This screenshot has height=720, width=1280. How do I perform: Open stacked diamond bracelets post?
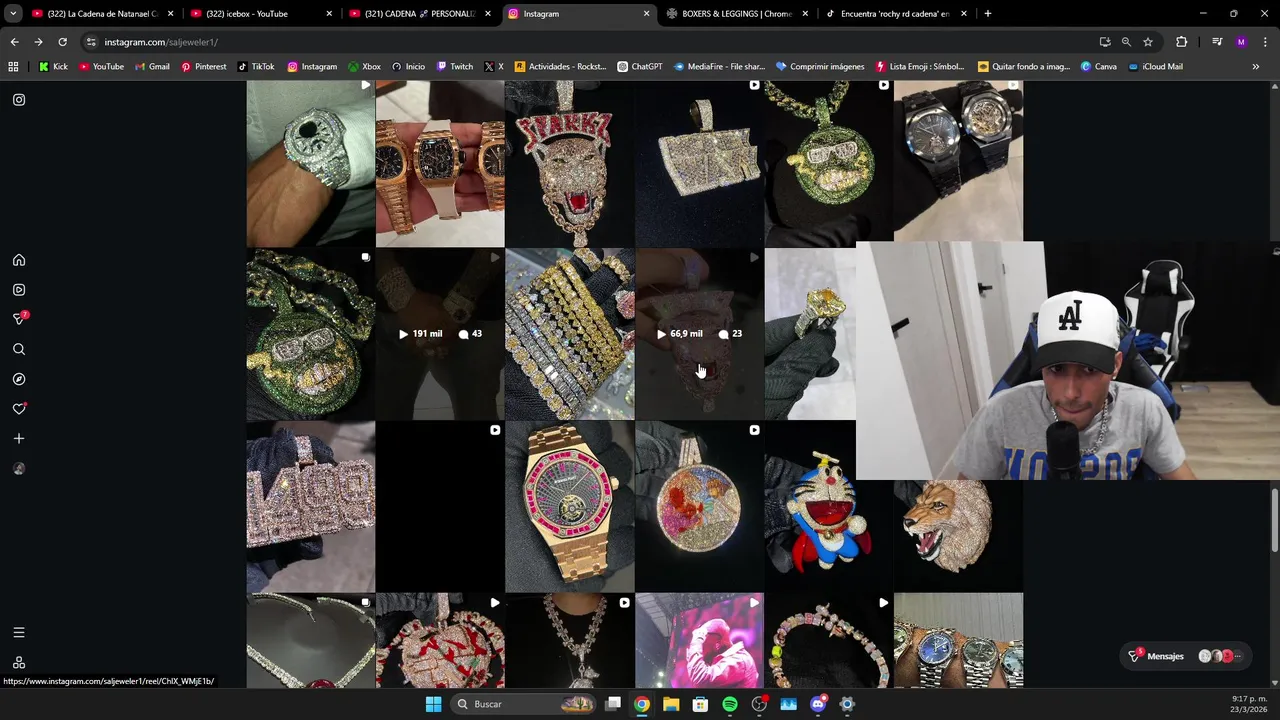pos(570,334)
